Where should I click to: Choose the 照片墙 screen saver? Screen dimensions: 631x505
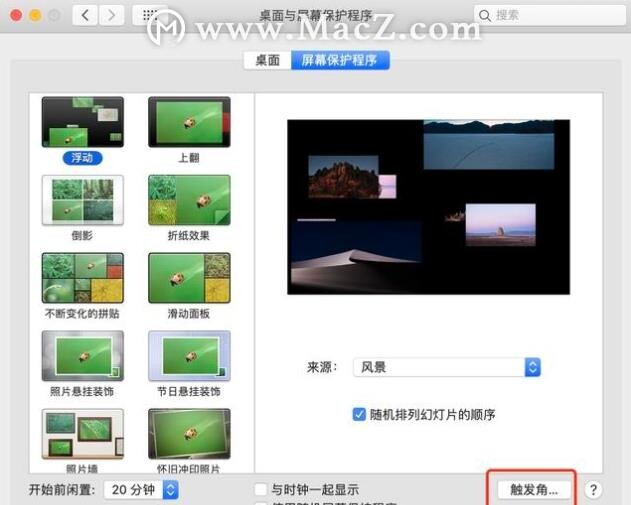[82, 434]
